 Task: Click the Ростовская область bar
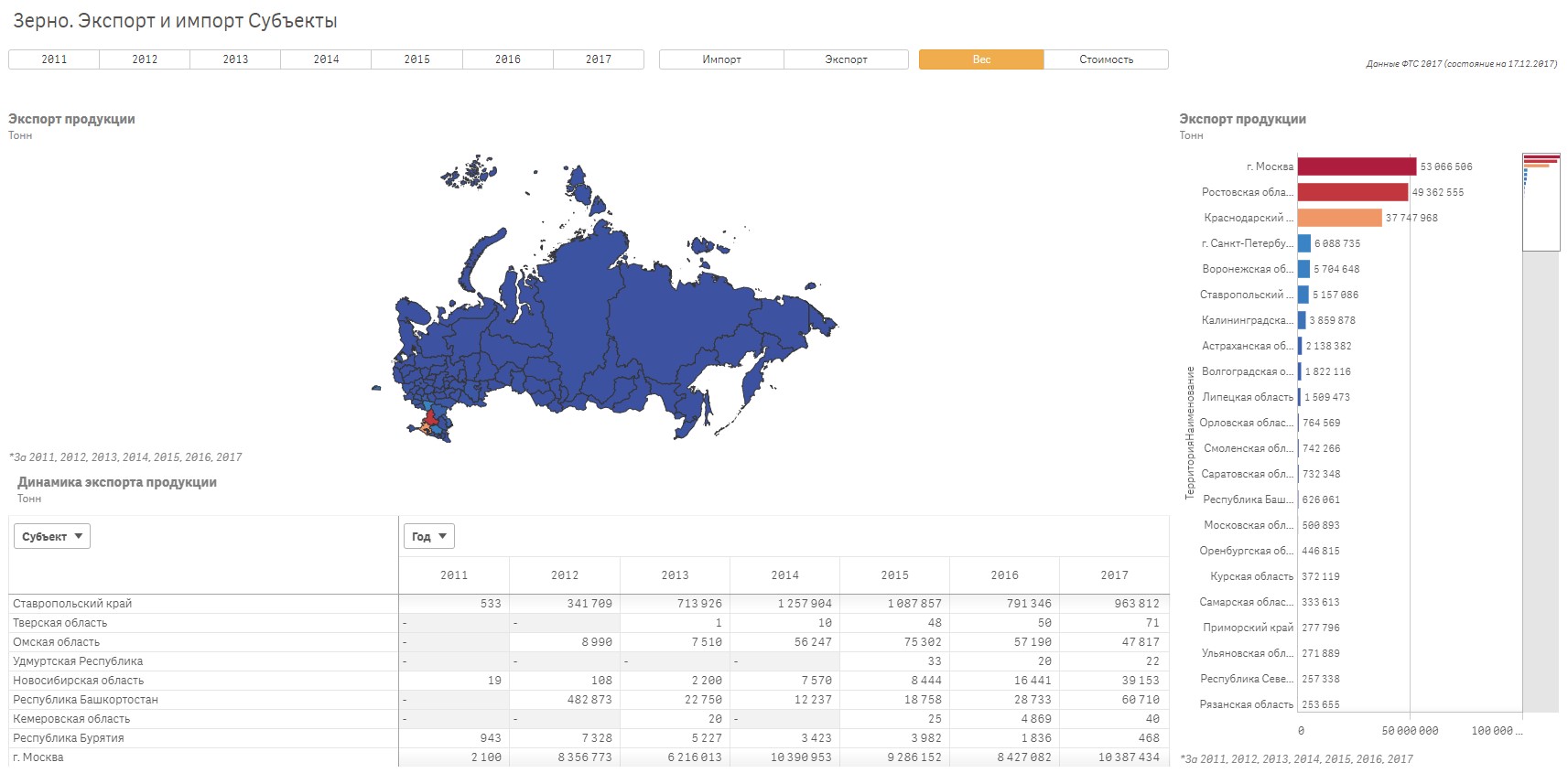1353,192
